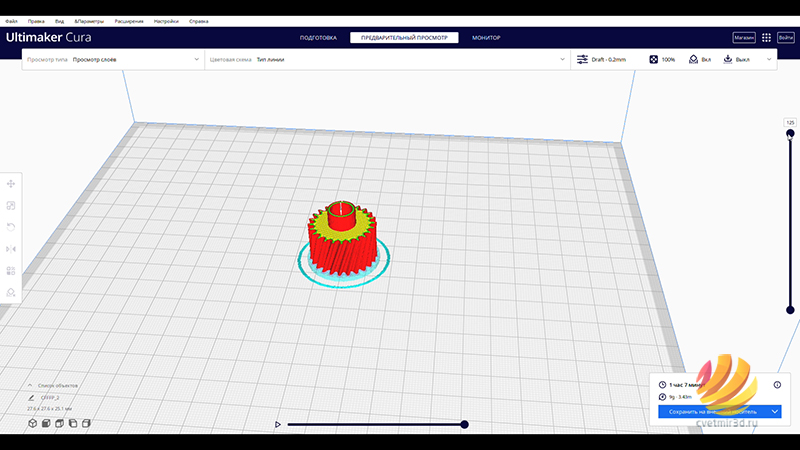Click the simulation path slider handle
The image size is (800, 450).
click(464, 424)
